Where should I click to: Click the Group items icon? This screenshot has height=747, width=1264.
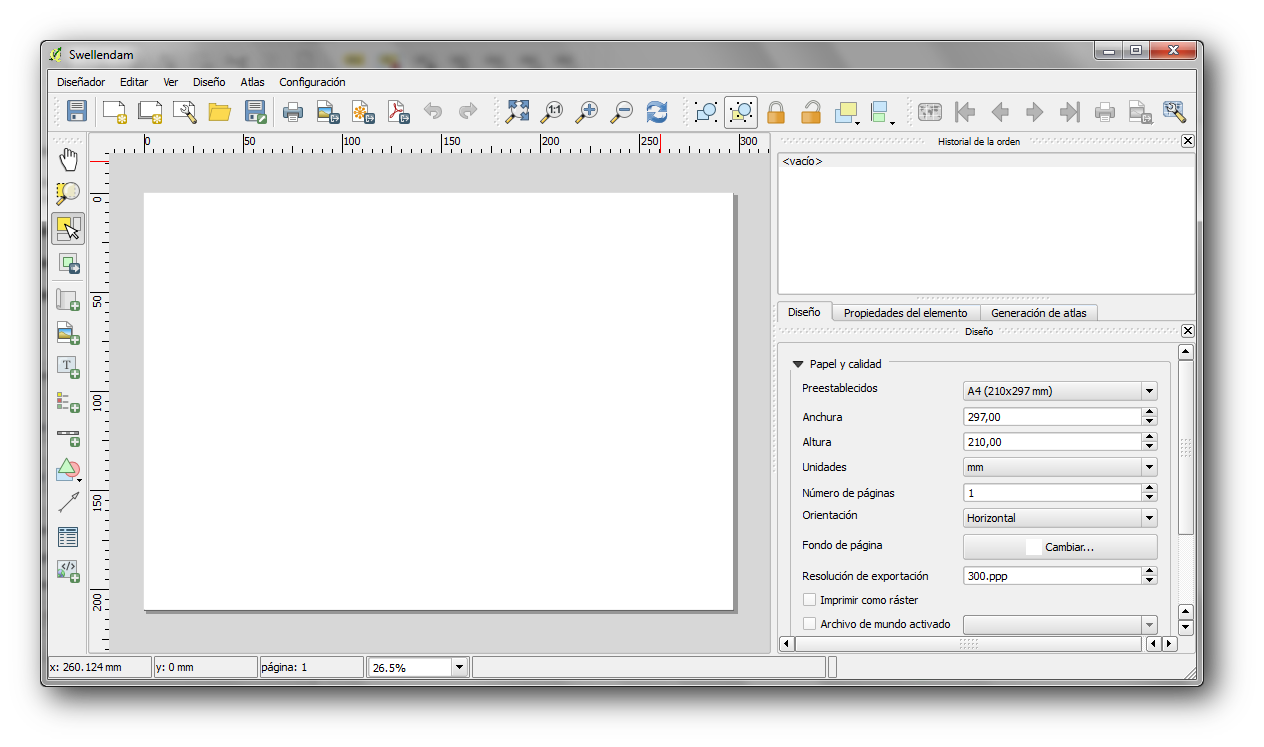706,111
